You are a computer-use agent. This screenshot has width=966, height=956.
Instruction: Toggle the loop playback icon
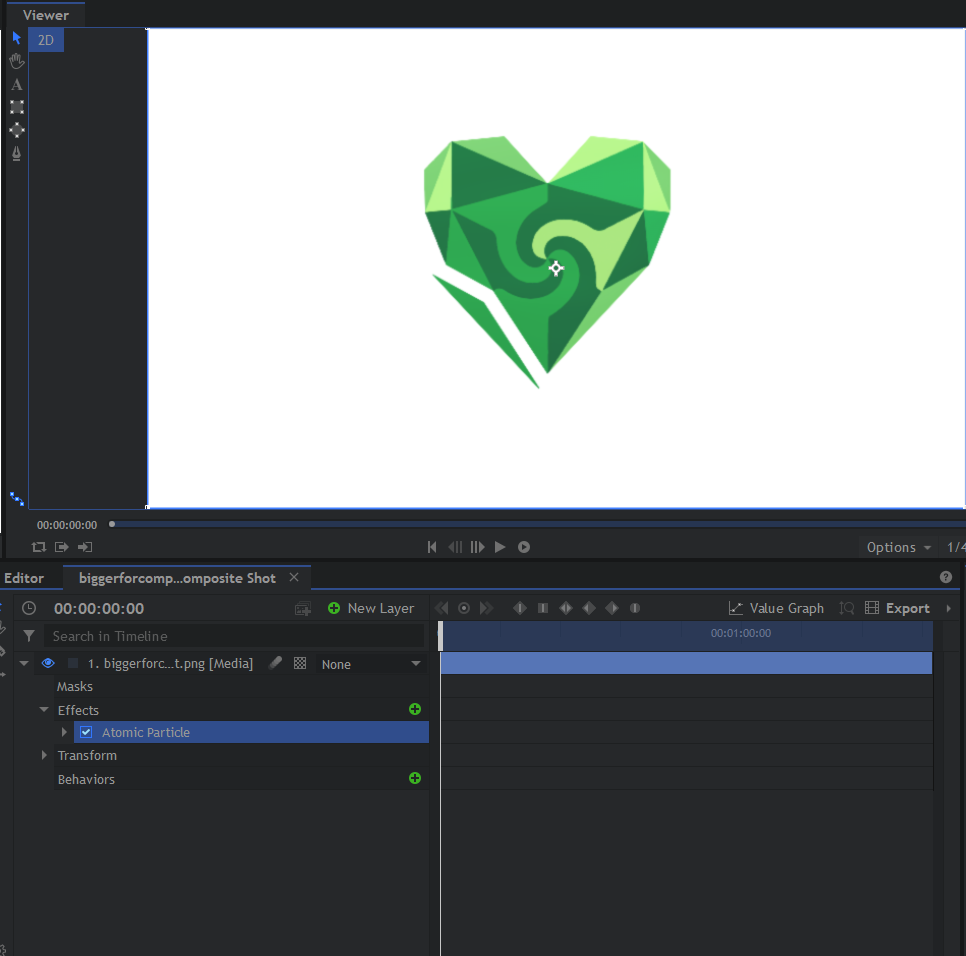click(x=39, y=547)
